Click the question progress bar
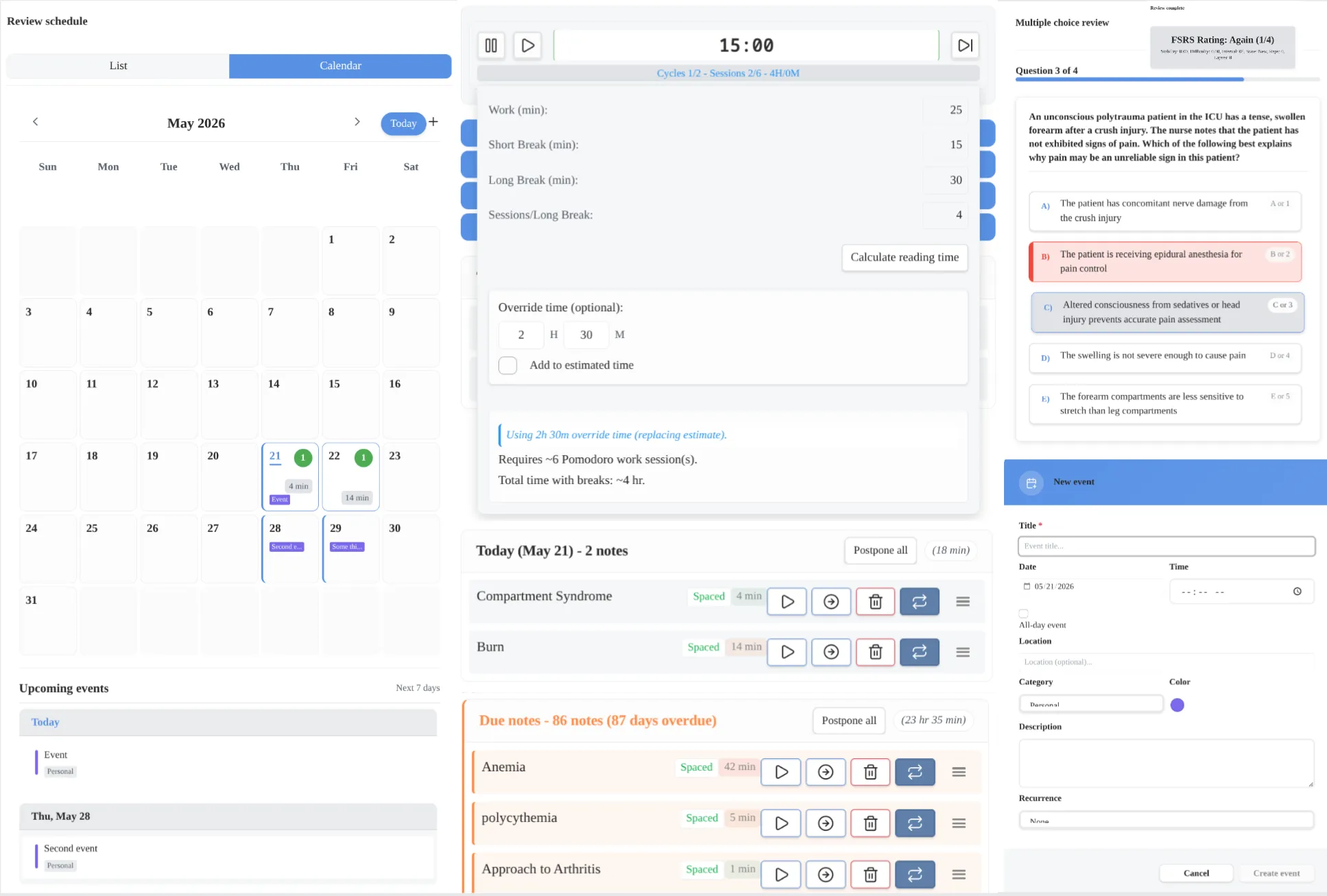 [x=1167, y=80]
